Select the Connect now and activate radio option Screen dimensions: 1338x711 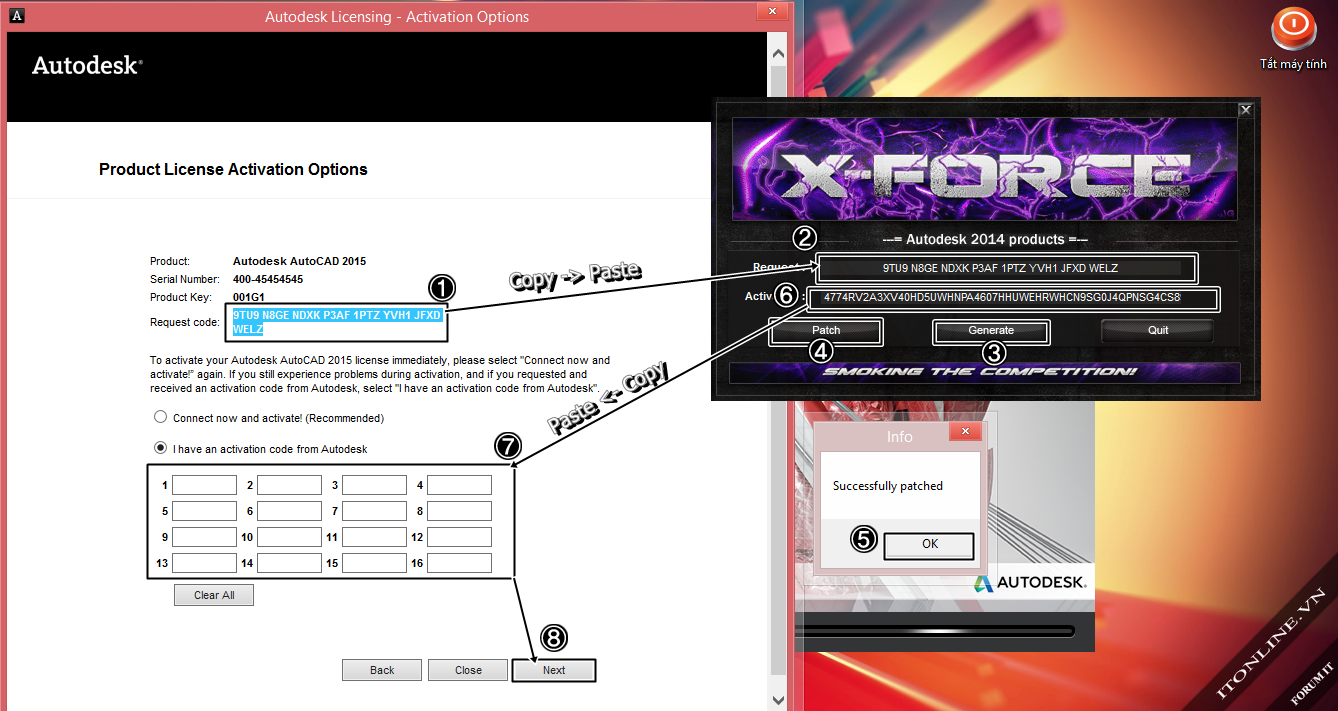160,418
